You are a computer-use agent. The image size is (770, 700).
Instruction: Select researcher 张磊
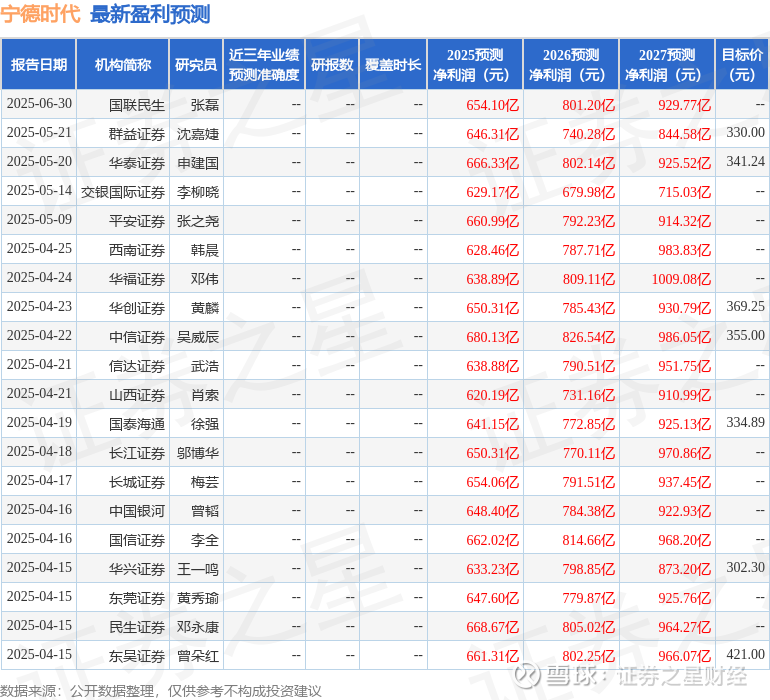204,105
